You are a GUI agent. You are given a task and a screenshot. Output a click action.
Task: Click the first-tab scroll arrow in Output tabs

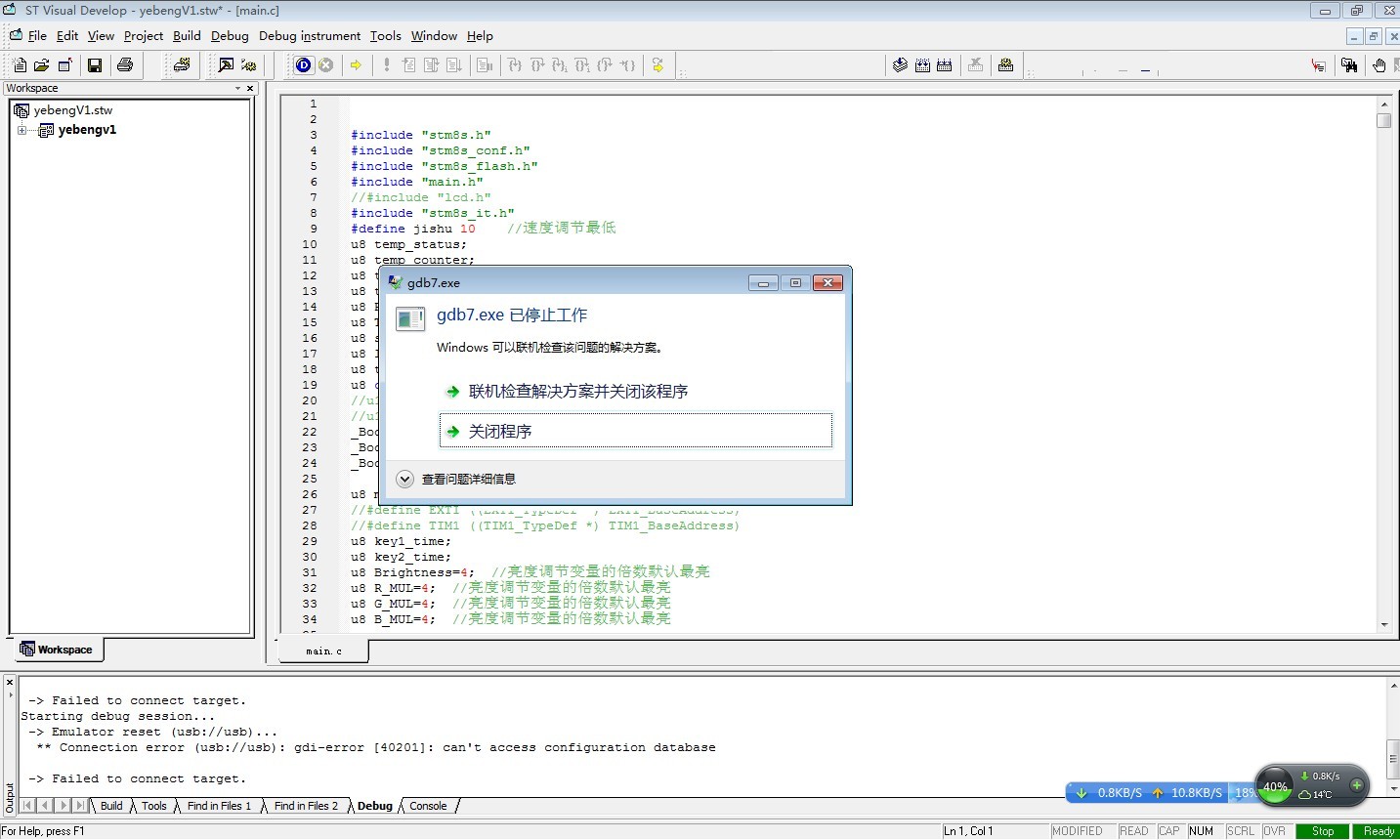[27, 806]
